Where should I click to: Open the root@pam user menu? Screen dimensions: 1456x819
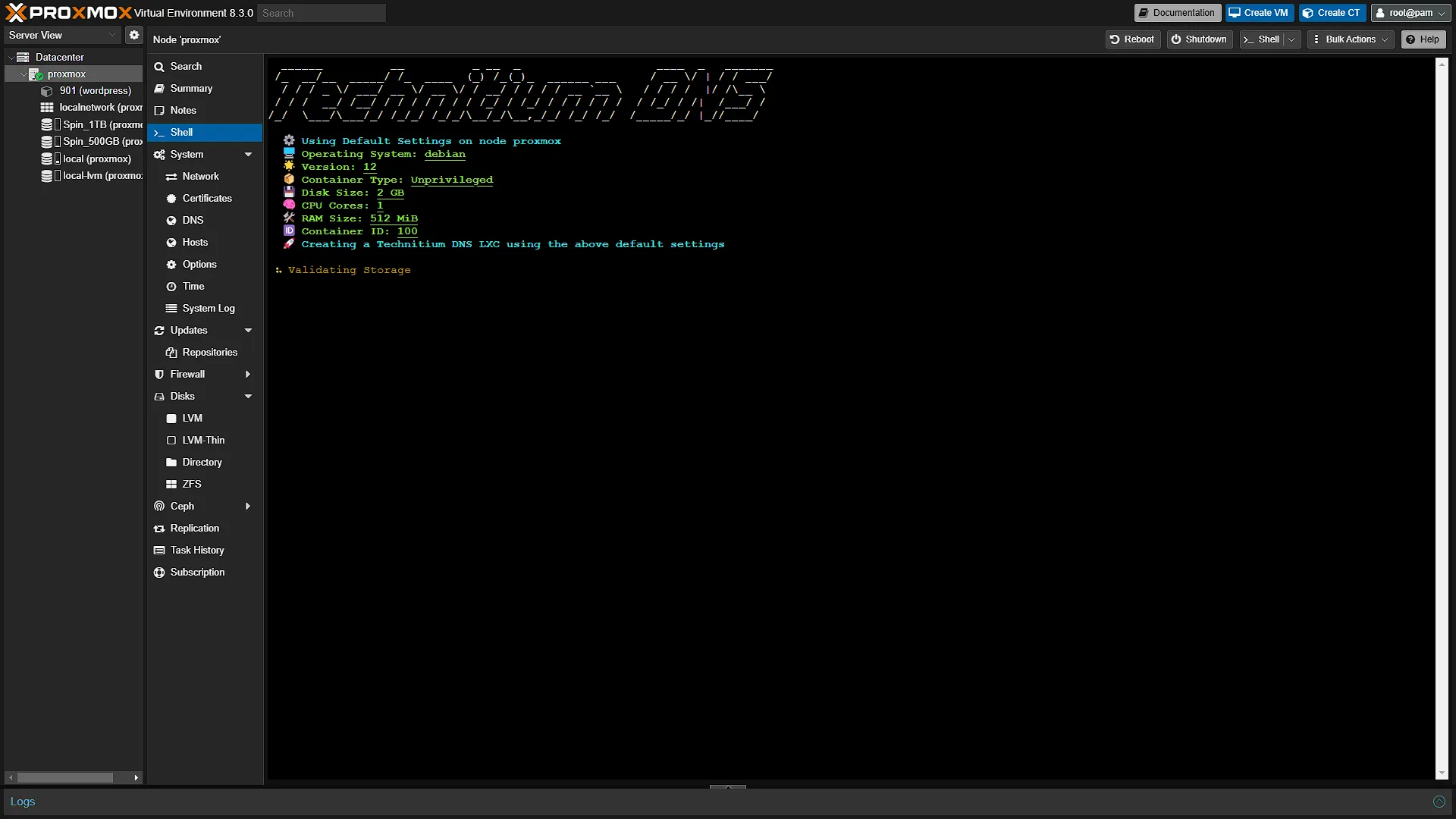pos(1410,13)
